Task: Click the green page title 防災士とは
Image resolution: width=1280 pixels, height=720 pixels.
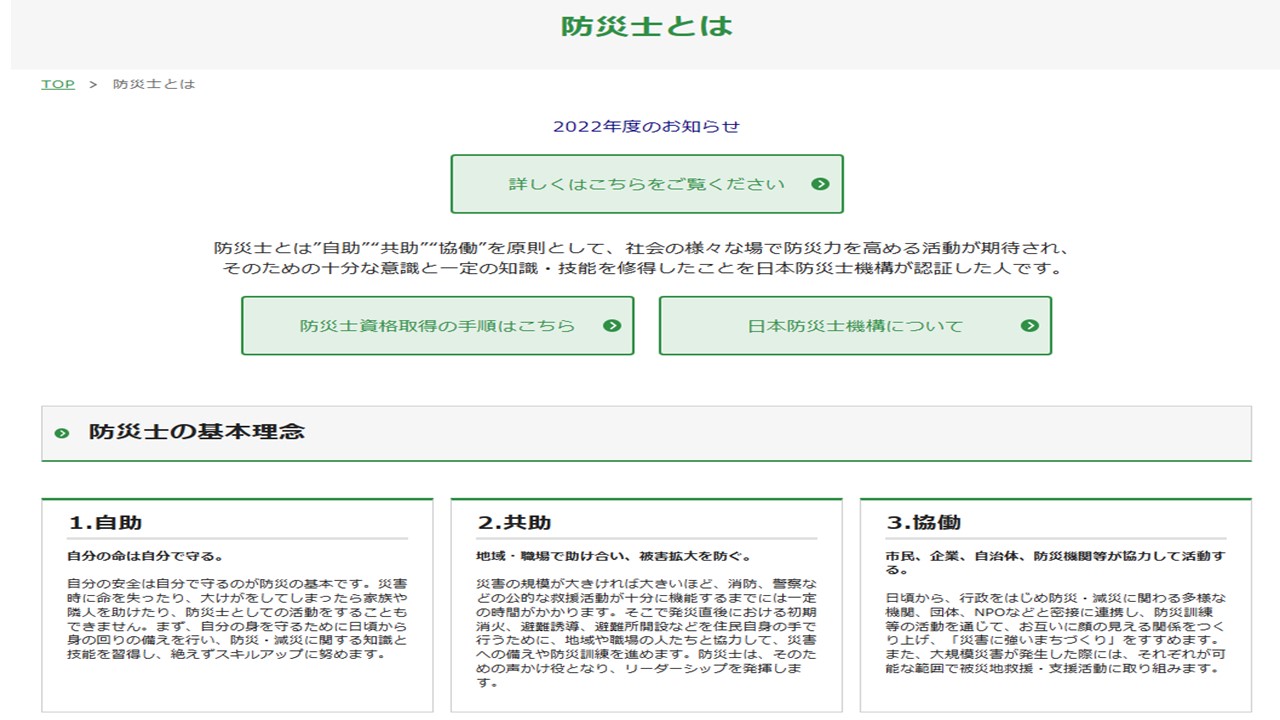Action: click(x=646, y=26)
